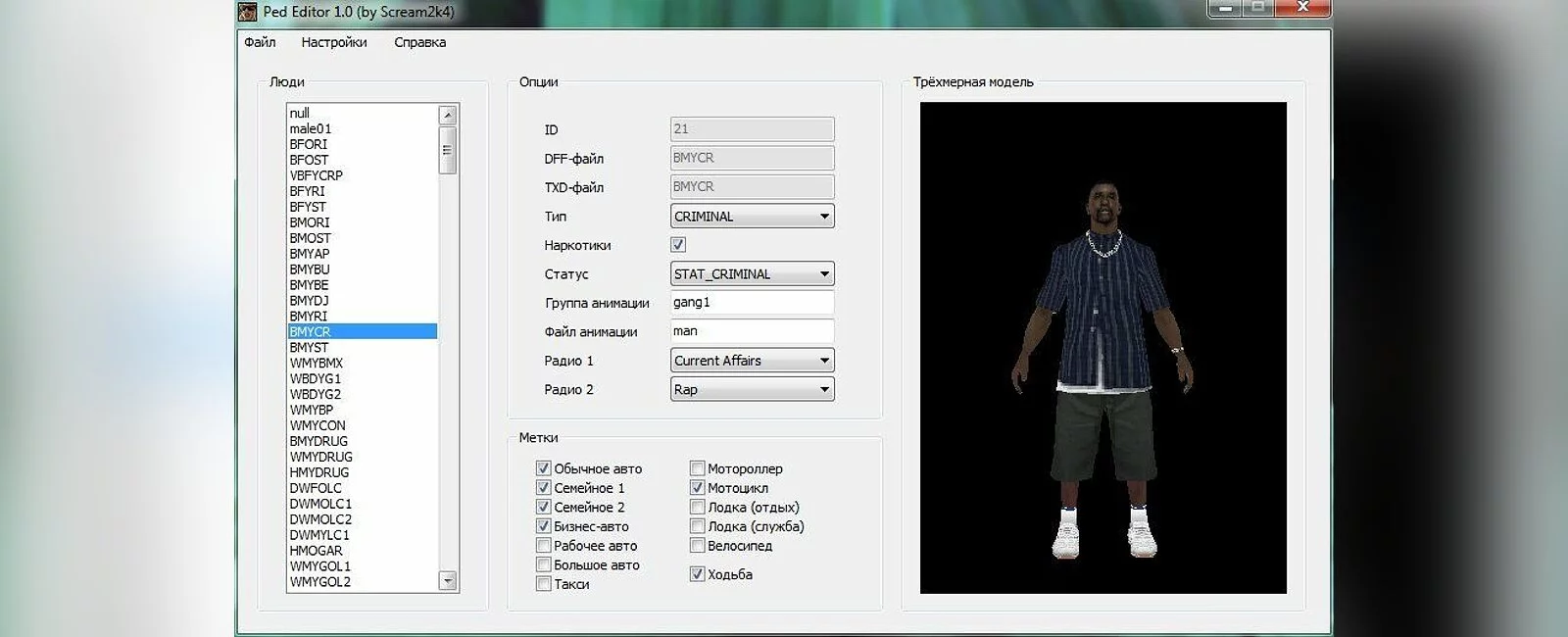The height and width of the screenshot is (637, 1568).
Task: Open Радио 1 dropdown showing Current Affairs
Action: pos(753,361)
